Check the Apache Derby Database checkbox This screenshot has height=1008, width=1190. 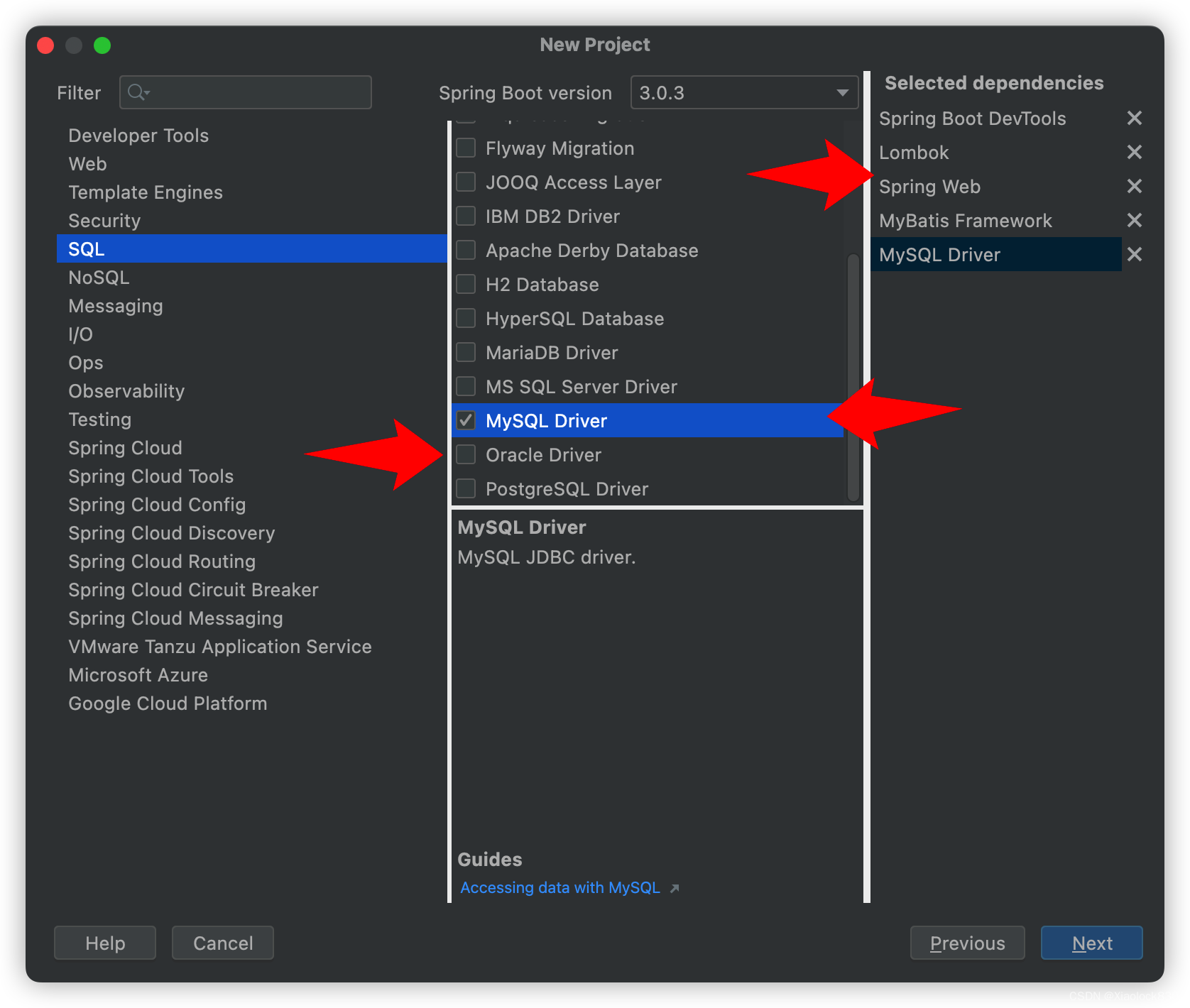pyautogui.click(x=466, y=250)
